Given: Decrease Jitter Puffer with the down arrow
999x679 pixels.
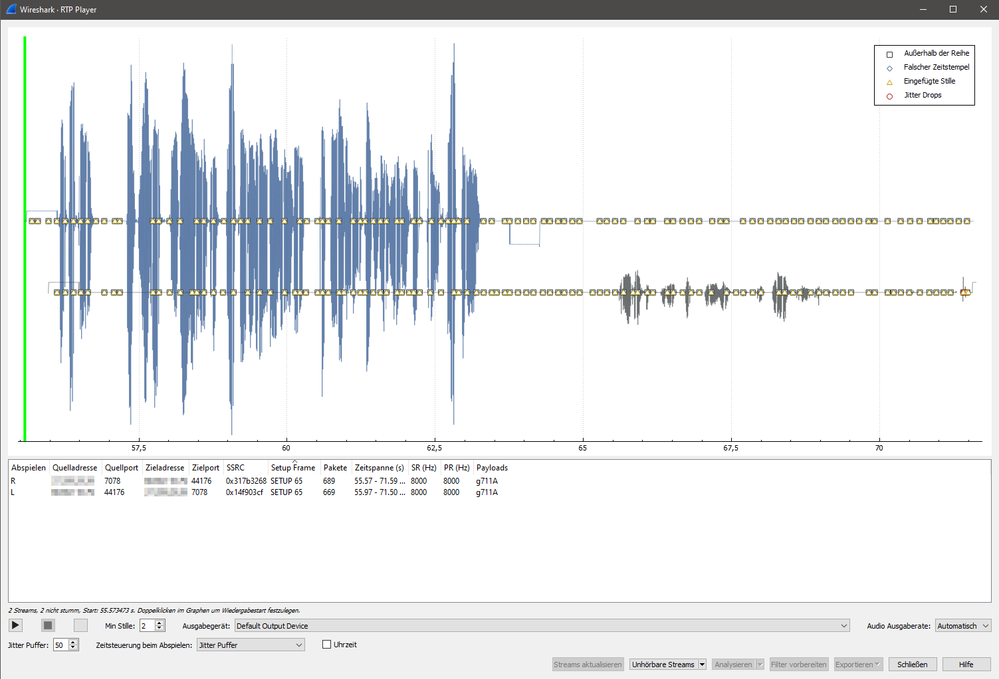Looking at the screenshot, I should tap(73, 648).
